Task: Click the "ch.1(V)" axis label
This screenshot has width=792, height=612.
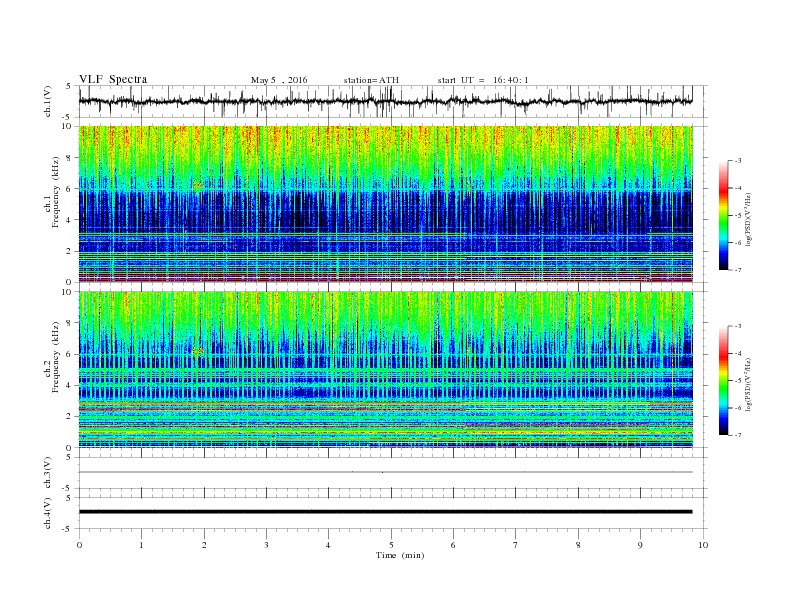Action: click(47, 101)
